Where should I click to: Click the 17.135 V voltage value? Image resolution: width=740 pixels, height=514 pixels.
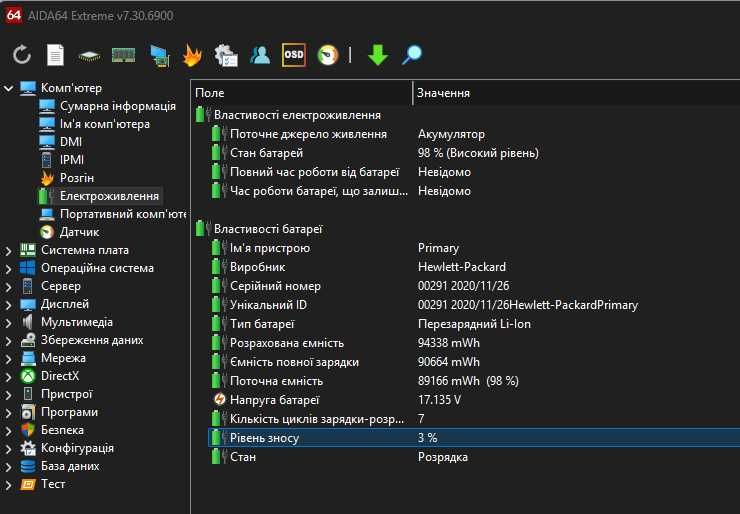click(439, 399)
